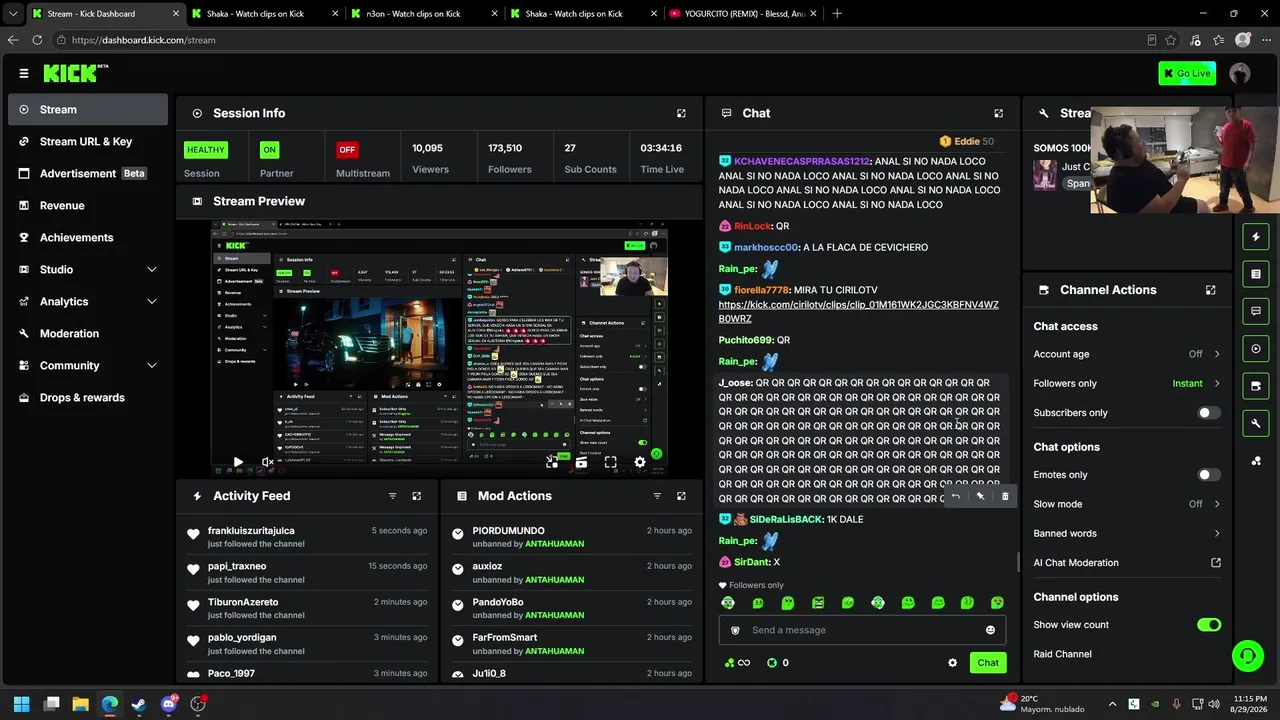Open the Achievements page

coord(88,238)
